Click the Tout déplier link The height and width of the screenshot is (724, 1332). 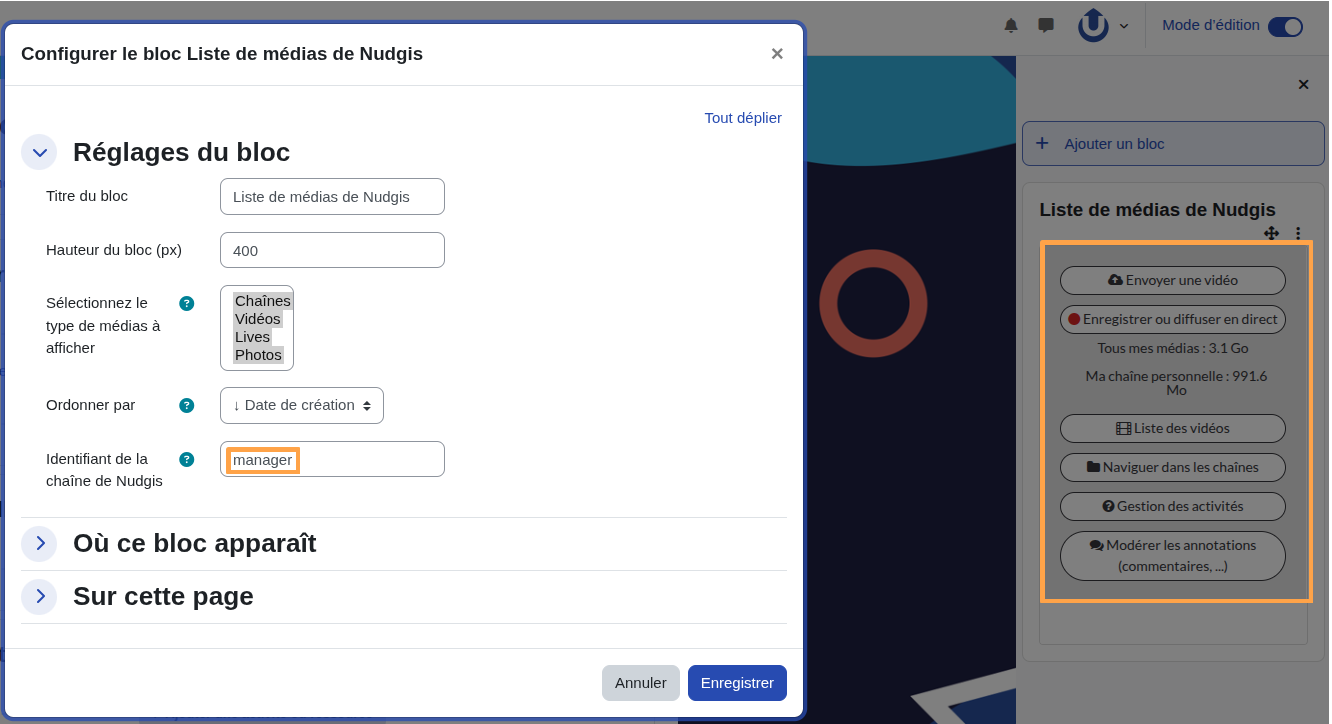click(x=743, y=118)
